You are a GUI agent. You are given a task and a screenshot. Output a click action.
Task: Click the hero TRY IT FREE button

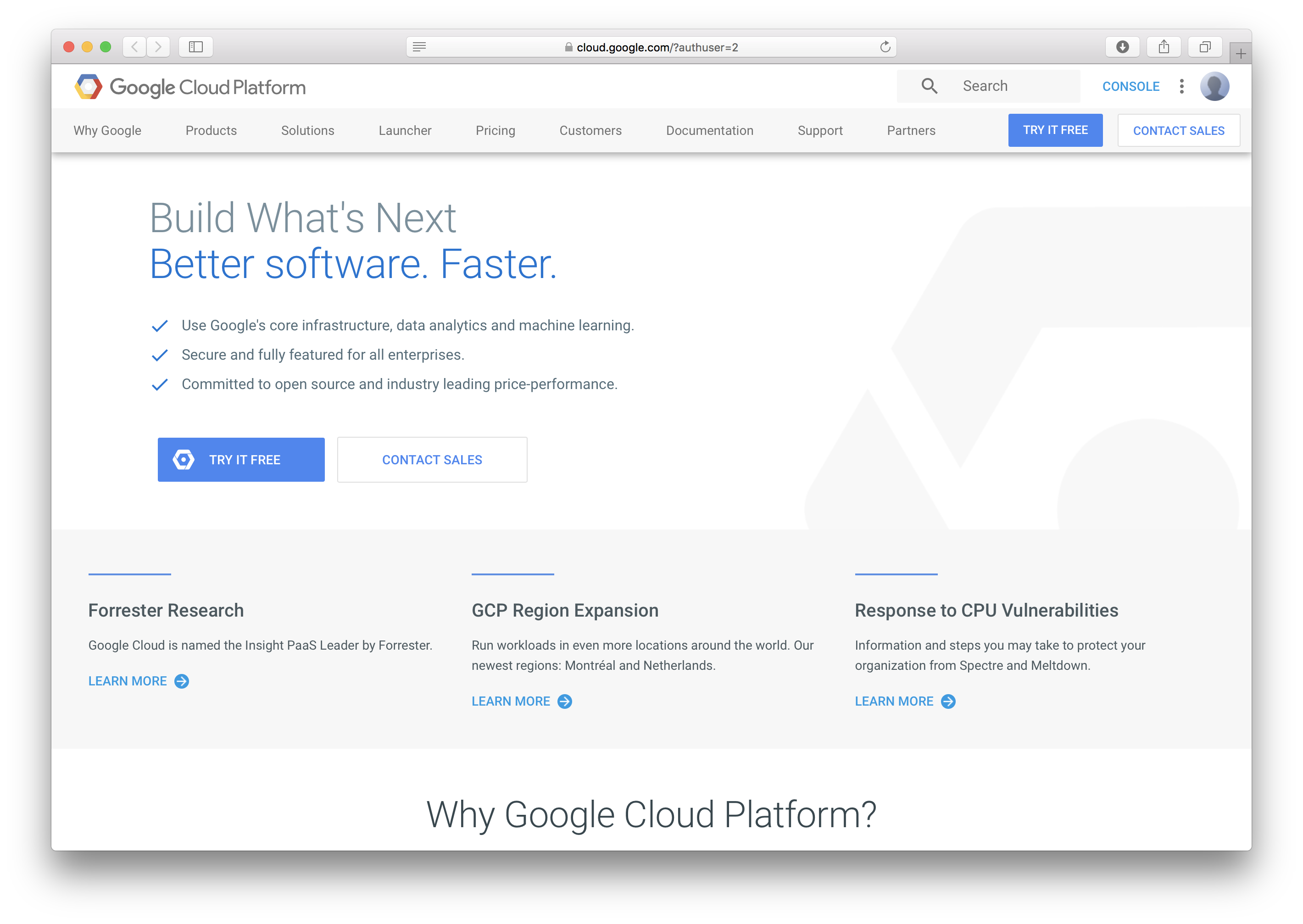tap(241, 460)
